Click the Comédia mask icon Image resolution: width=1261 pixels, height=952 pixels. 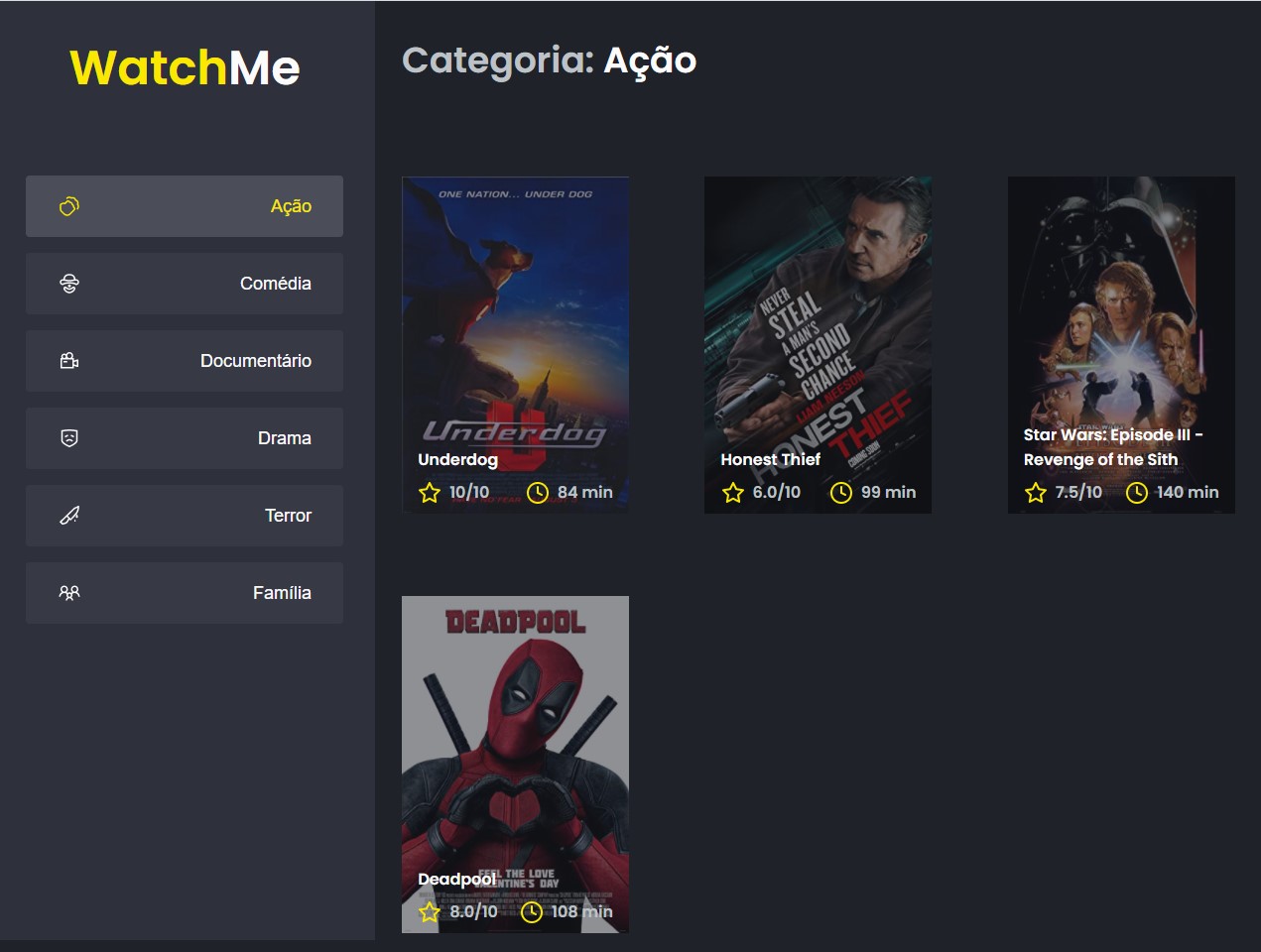pyautogui.click(x=69, y=284)
